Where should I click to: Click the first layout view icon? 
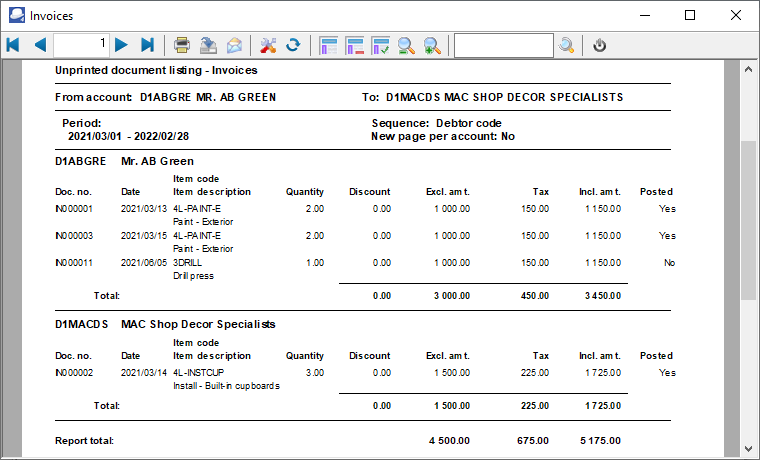[x=329, y=46]
